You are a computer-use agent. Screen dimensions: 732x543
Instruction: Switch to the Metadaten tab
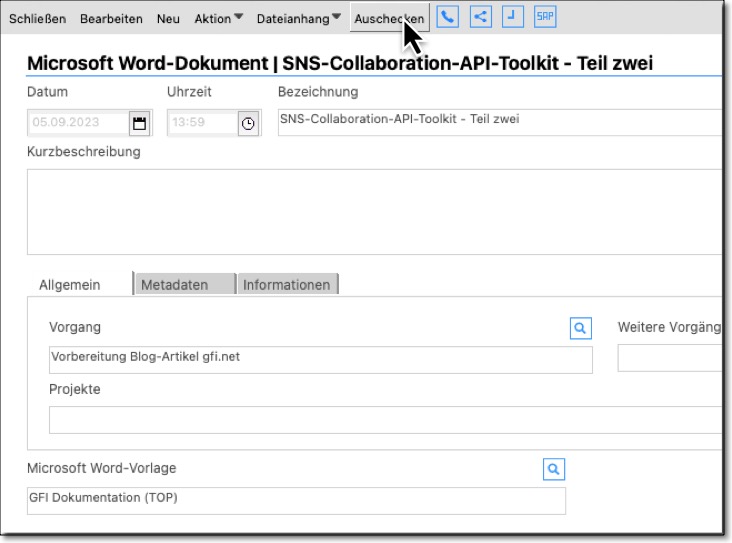(x=185, y=284)
